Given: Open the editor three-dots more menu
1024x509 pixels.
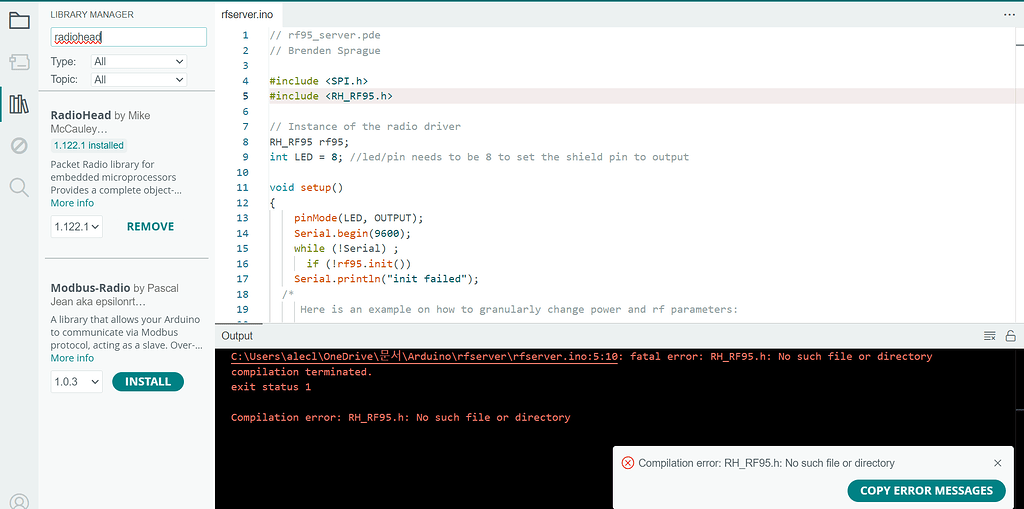Looking at the screenshot, I should point(1010,13).
